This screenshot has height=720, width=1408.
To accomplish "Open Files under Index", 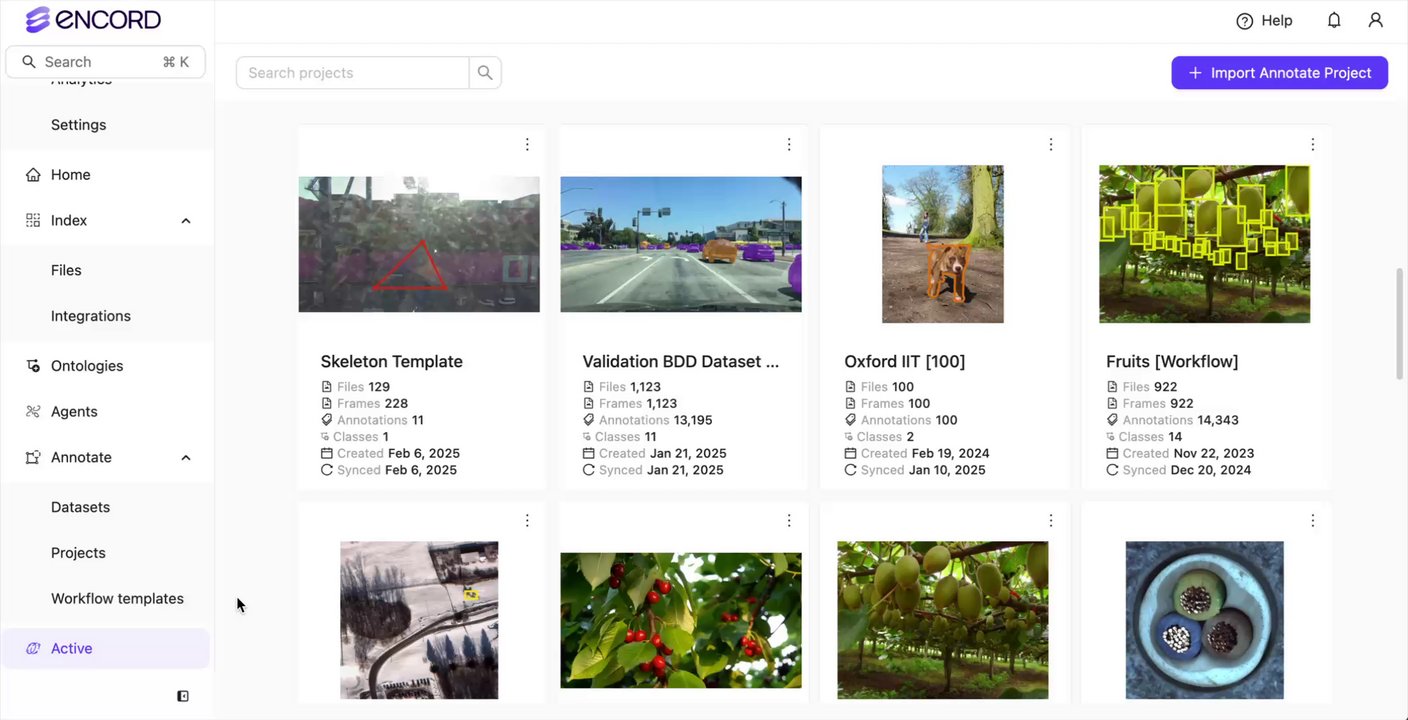I will pos(66,270).
